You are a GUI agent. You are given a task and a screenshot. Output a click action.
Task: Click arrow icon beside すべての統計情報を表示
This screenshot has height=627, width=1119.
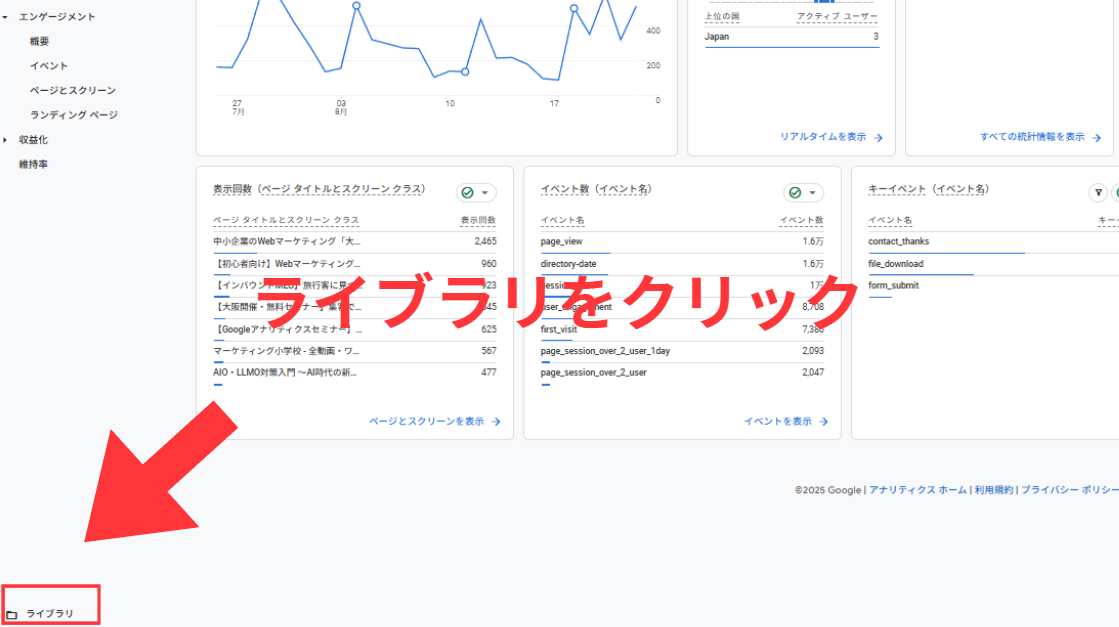[x=1096, y=138]
